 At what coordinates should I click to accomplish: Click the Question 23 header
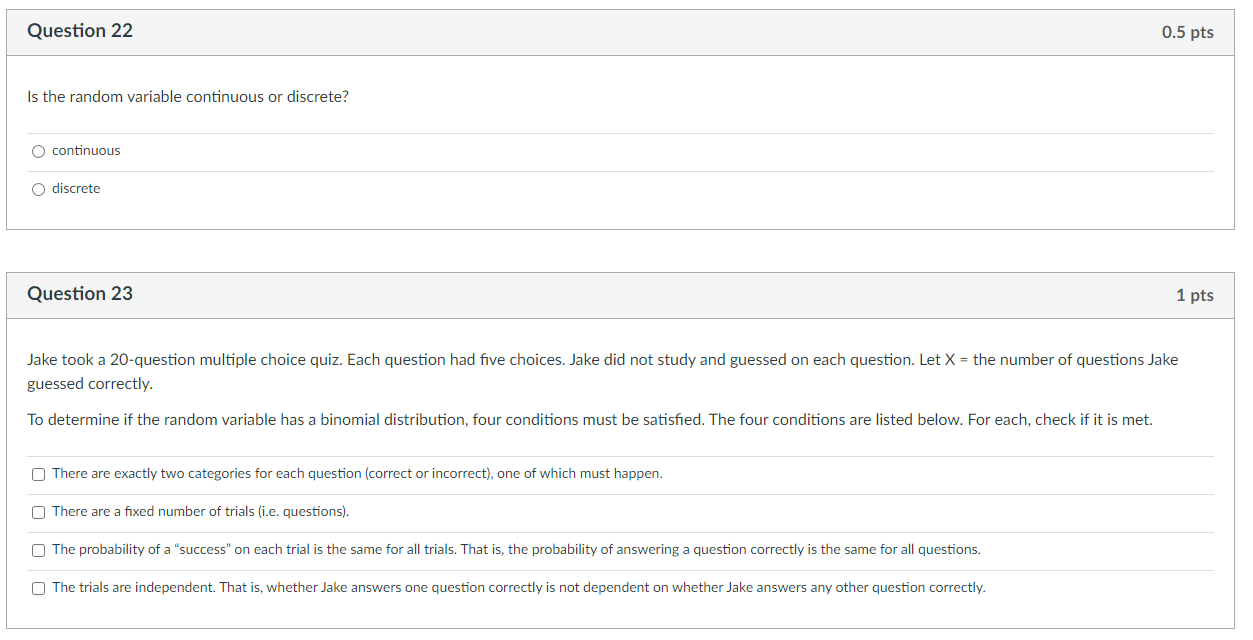pyautogui.click(x=80, y=294)
